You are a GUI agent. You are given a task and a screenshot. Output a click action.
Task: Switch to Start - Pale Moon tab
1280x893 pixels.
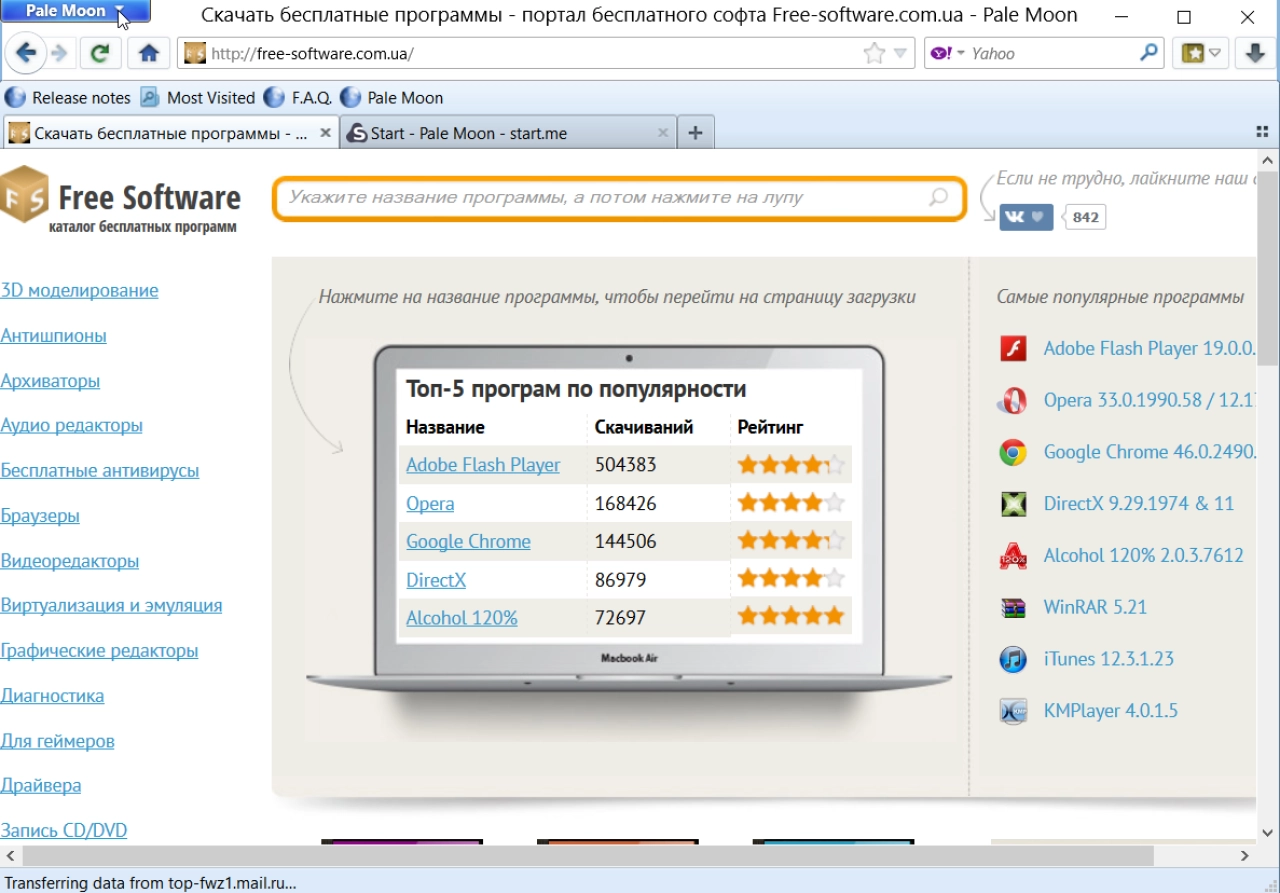pos(508,133)
